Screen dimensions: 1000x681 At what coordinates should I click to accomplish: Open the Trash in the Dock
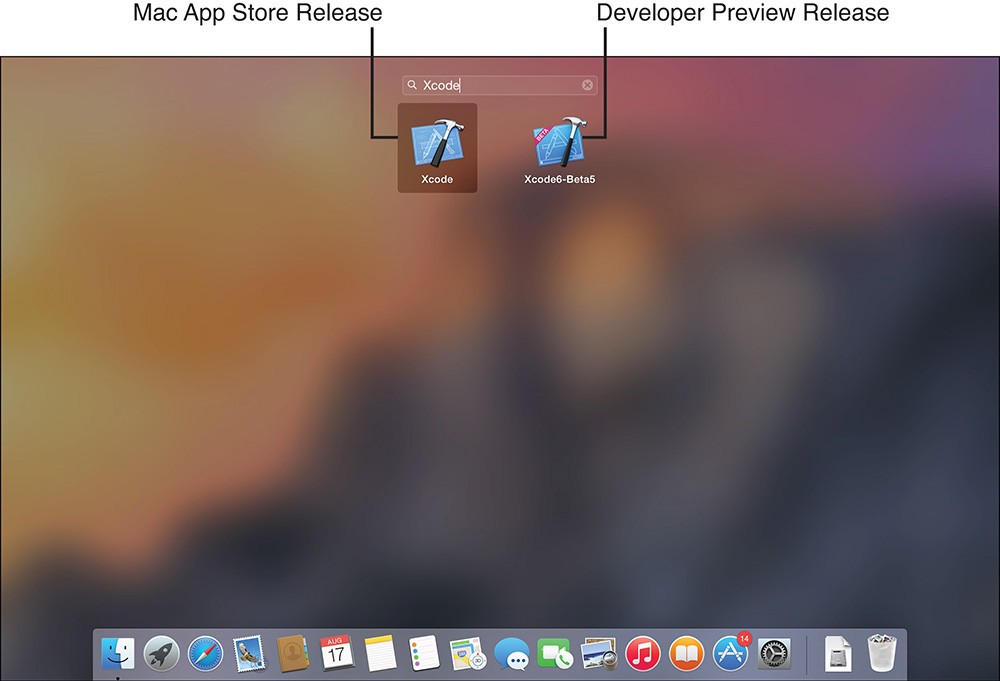point(882,653)
